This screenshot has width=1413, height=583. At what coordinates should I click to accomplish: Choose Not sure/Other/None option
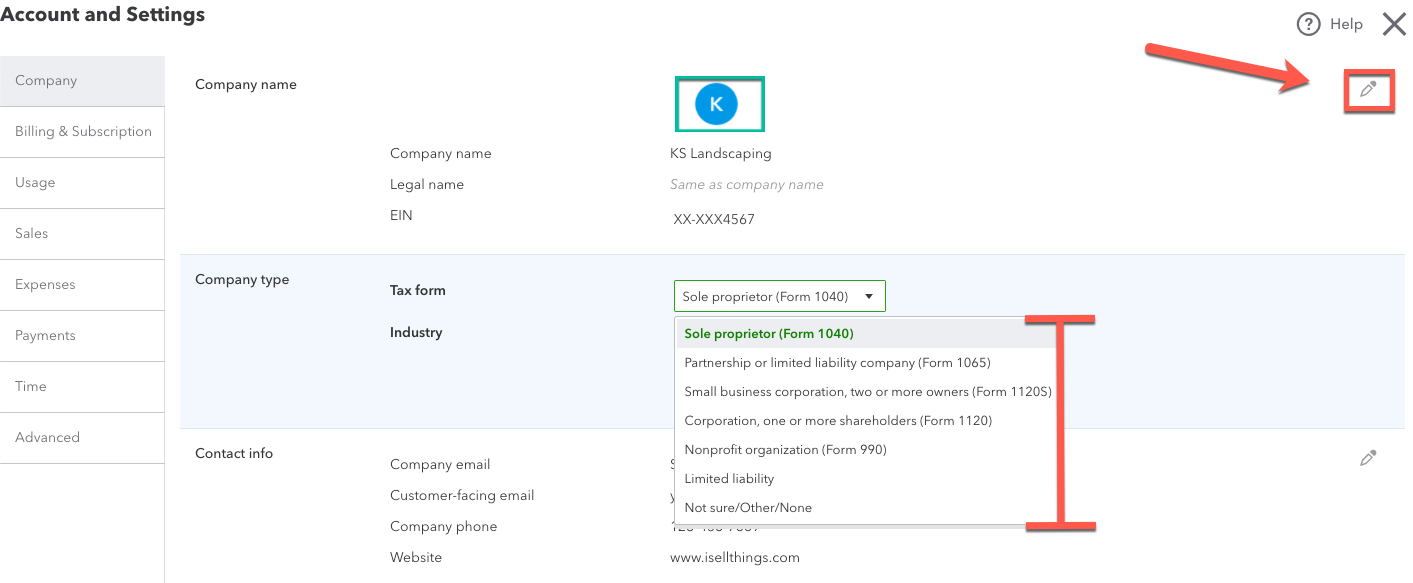coord(747,508)
